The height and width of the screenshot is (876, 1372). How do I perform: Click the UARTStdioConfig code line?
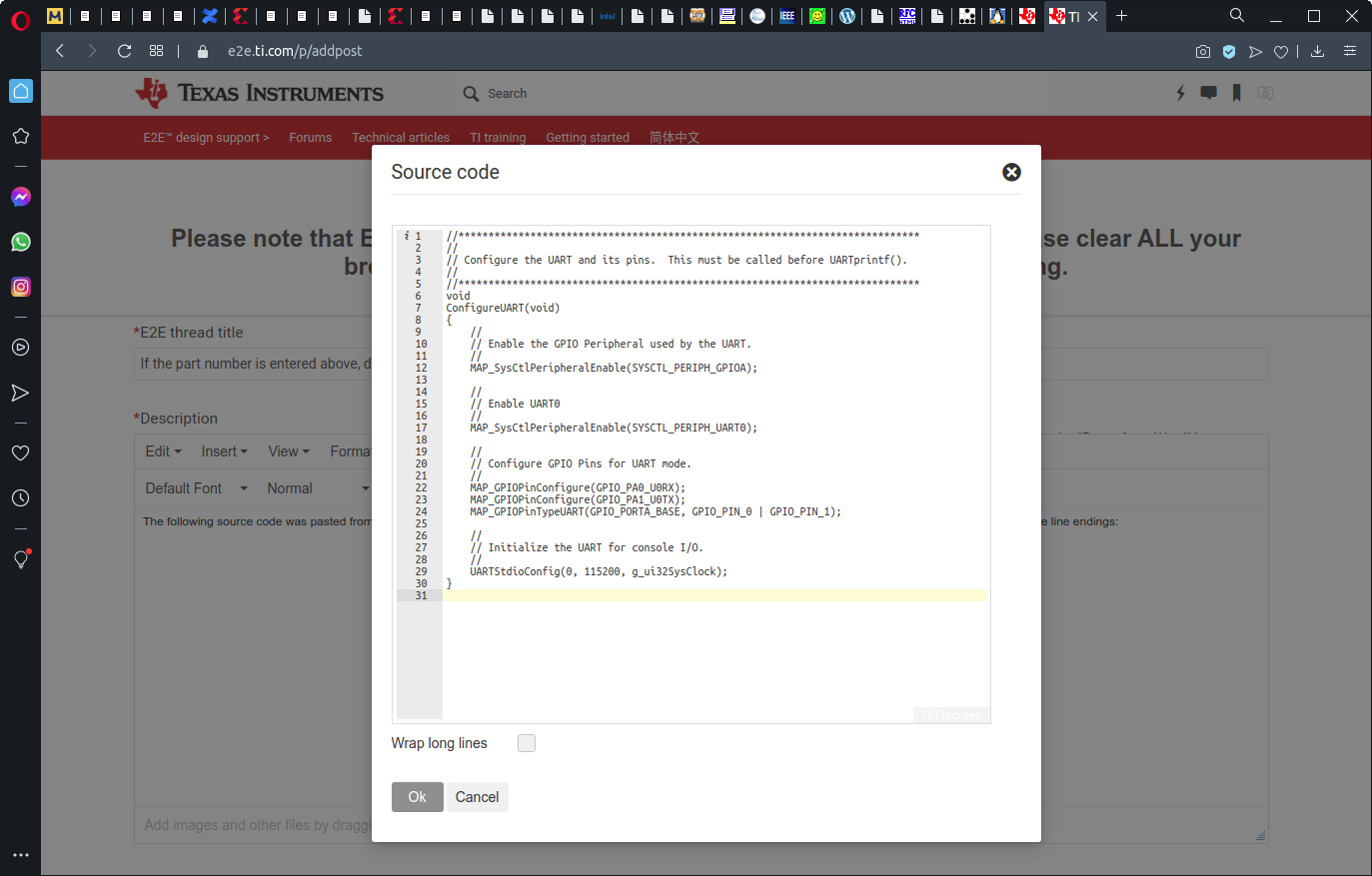[599, 571]
